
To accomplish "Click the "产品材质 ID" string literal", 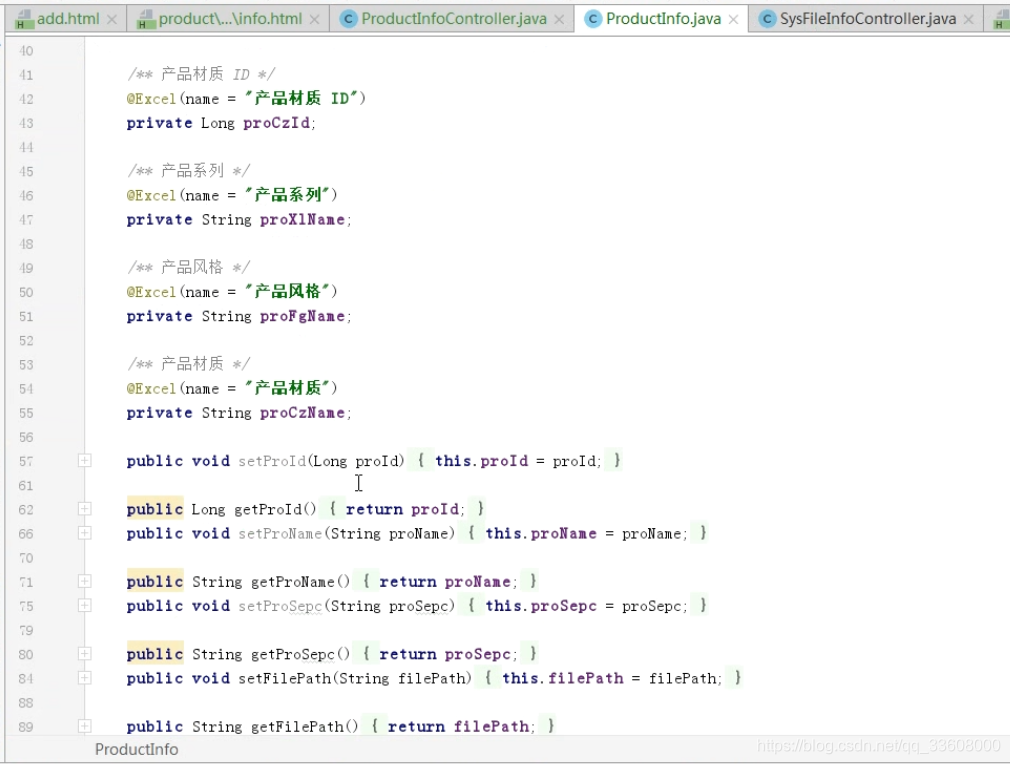I will pos(301,98).
